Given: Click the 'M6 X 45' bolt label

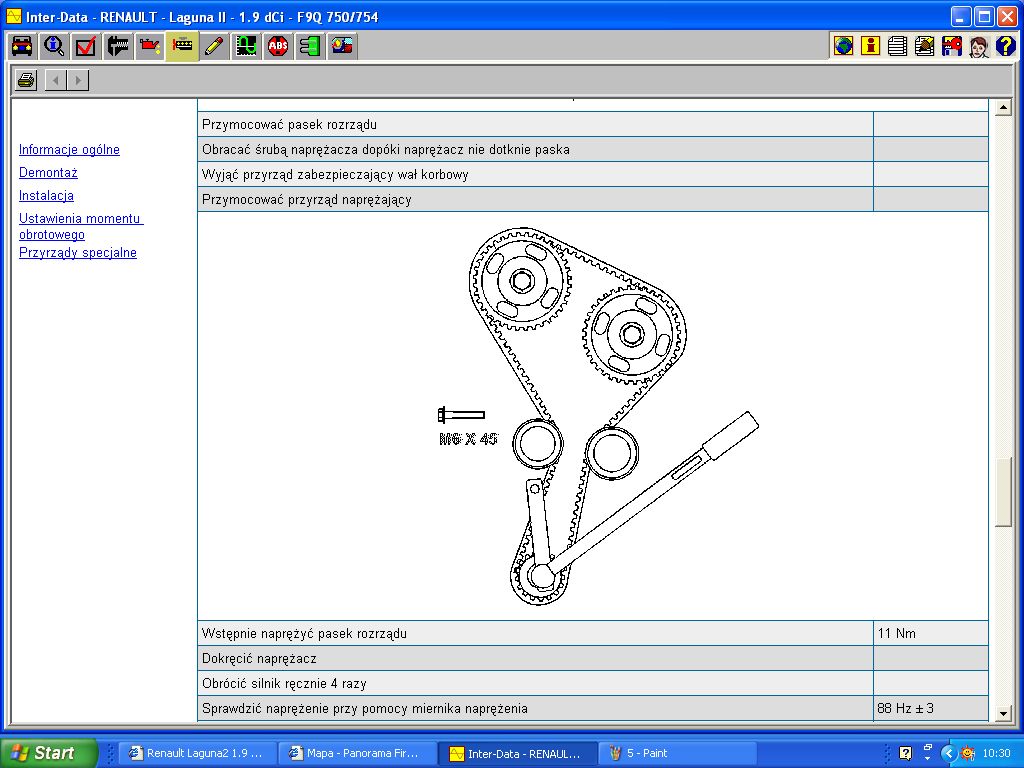Looking at the screenshot, I should (x=468, y=439).
